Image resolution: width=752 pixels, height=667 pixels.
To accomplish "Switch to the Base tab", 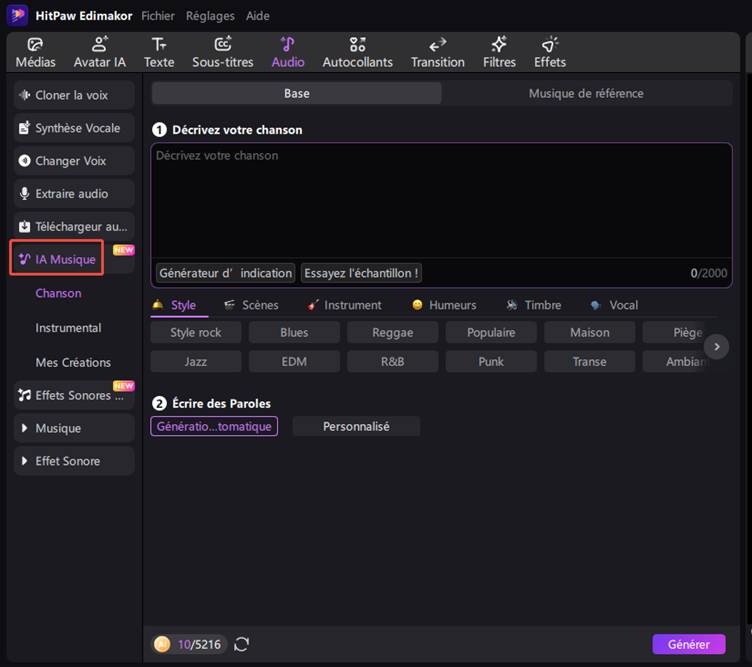I will point(296,94).
